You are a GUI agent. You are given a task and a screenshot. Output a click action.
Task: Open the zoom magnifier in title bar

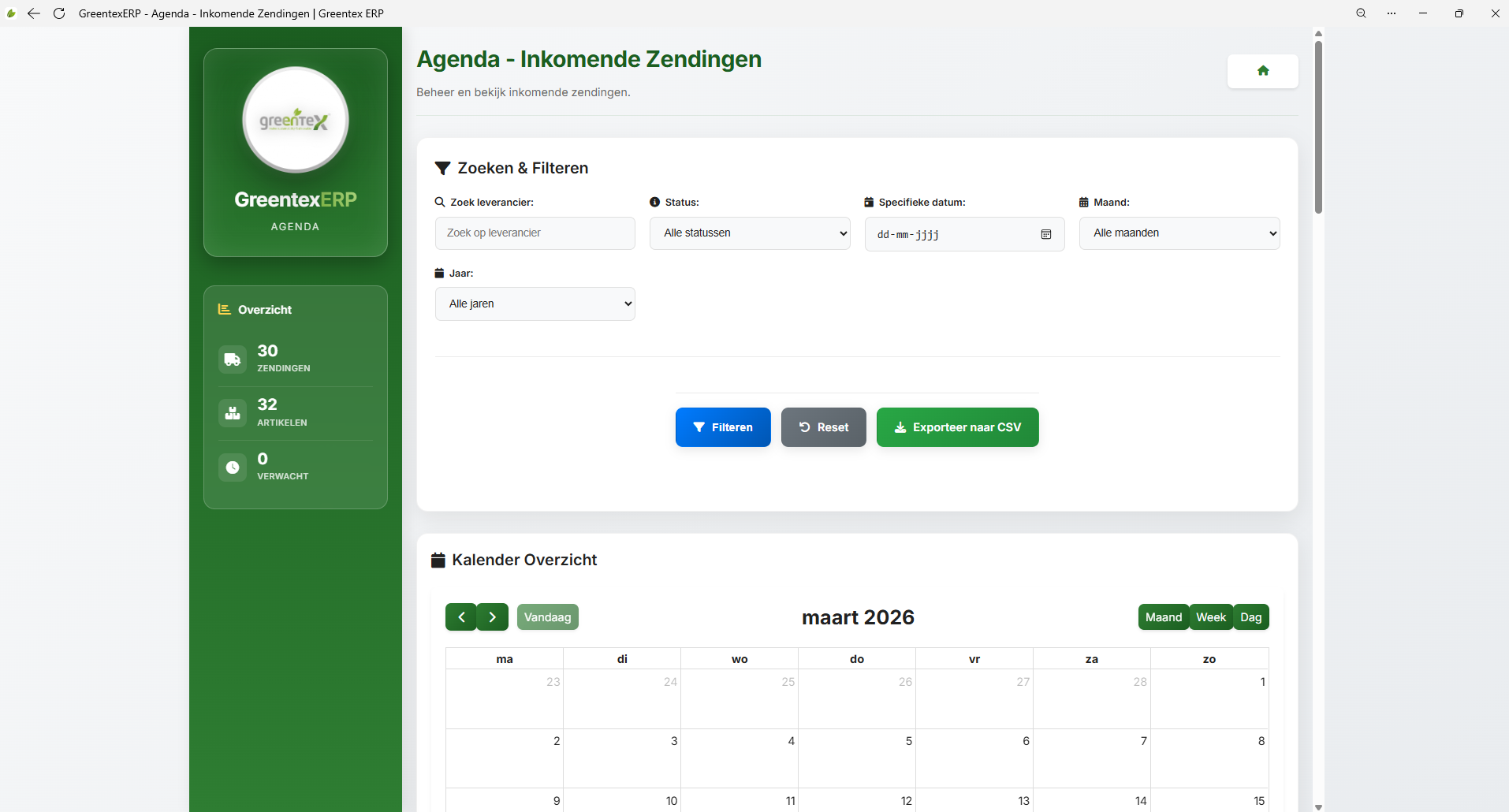pyautogui.click(x=1361, y=13)
